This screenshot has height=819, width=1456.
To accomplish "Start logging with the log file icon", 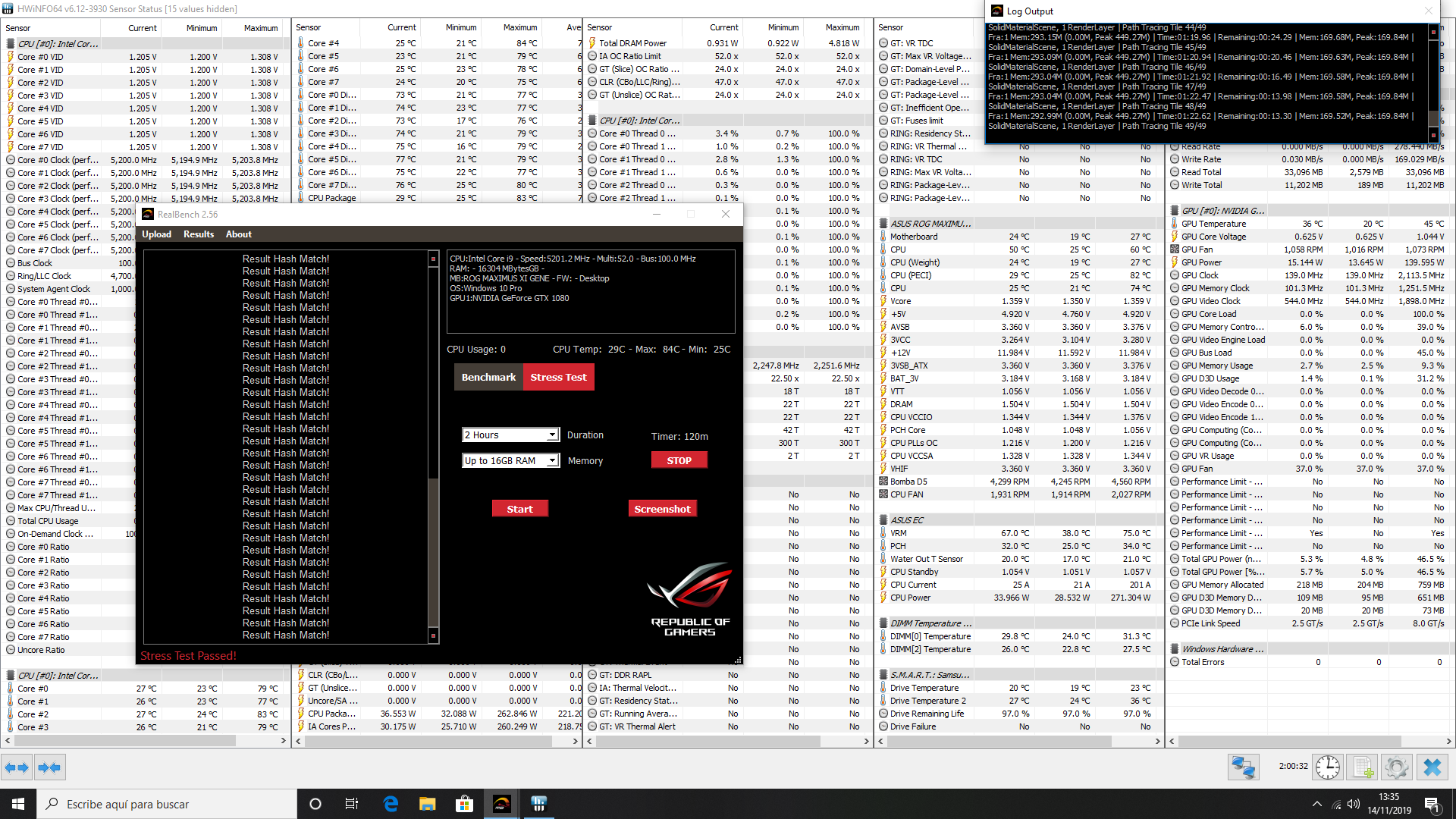I will (x=1363, y=767).
